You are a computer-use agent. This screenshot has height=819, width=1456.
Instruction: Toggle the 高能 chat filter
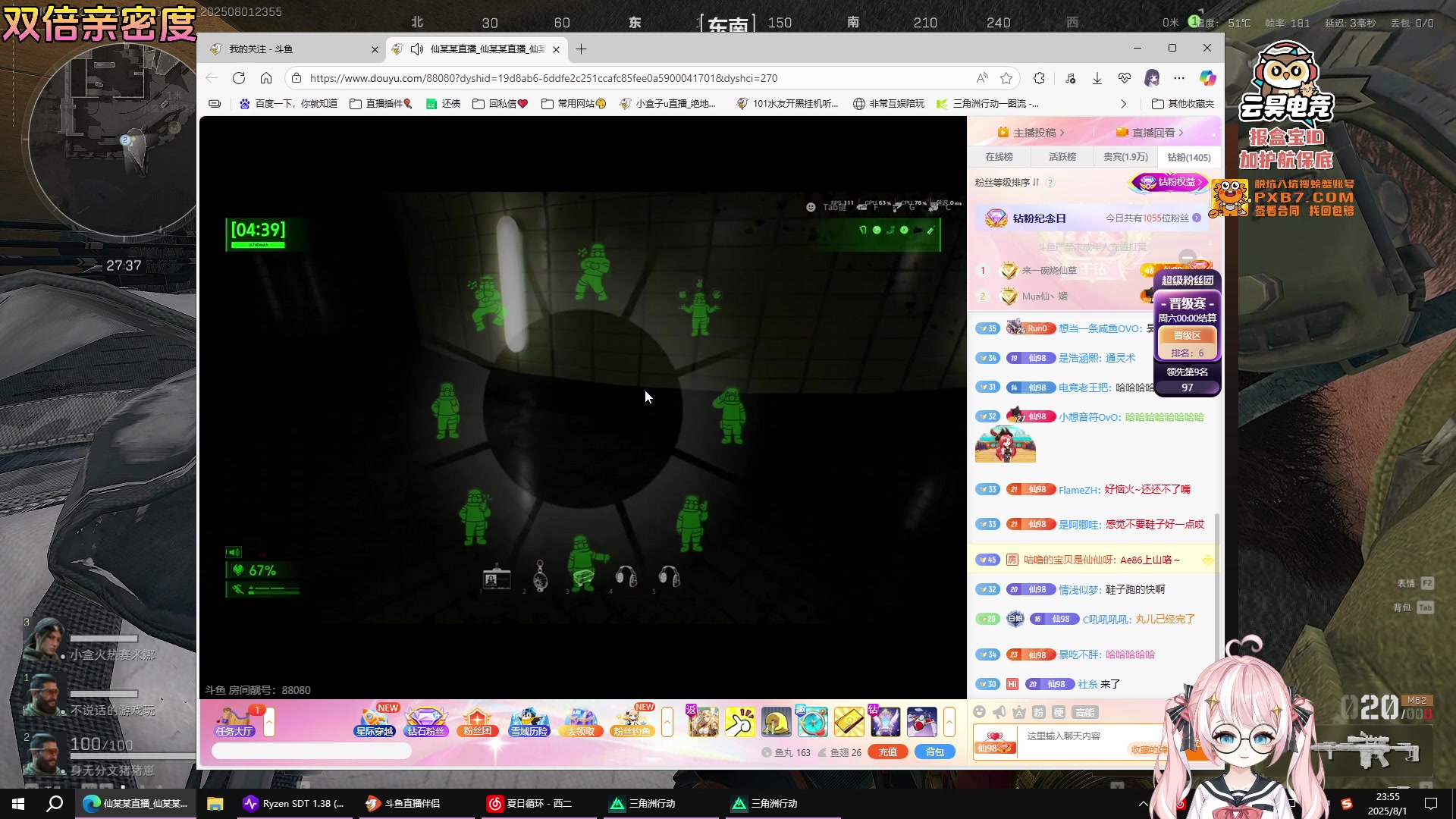[x=1085, y=712]
